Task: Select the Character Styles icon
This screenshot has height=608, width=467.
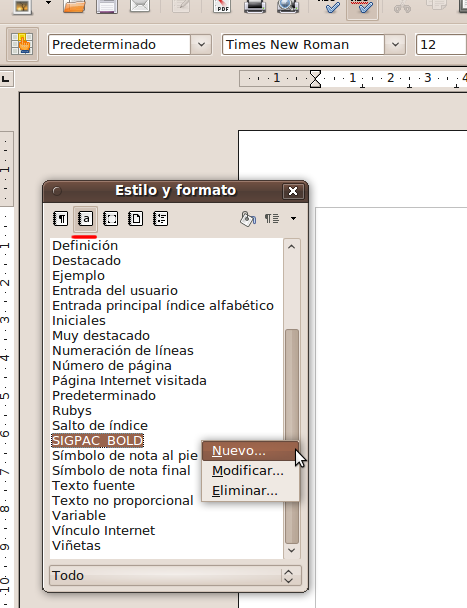Action: point(85,219)
